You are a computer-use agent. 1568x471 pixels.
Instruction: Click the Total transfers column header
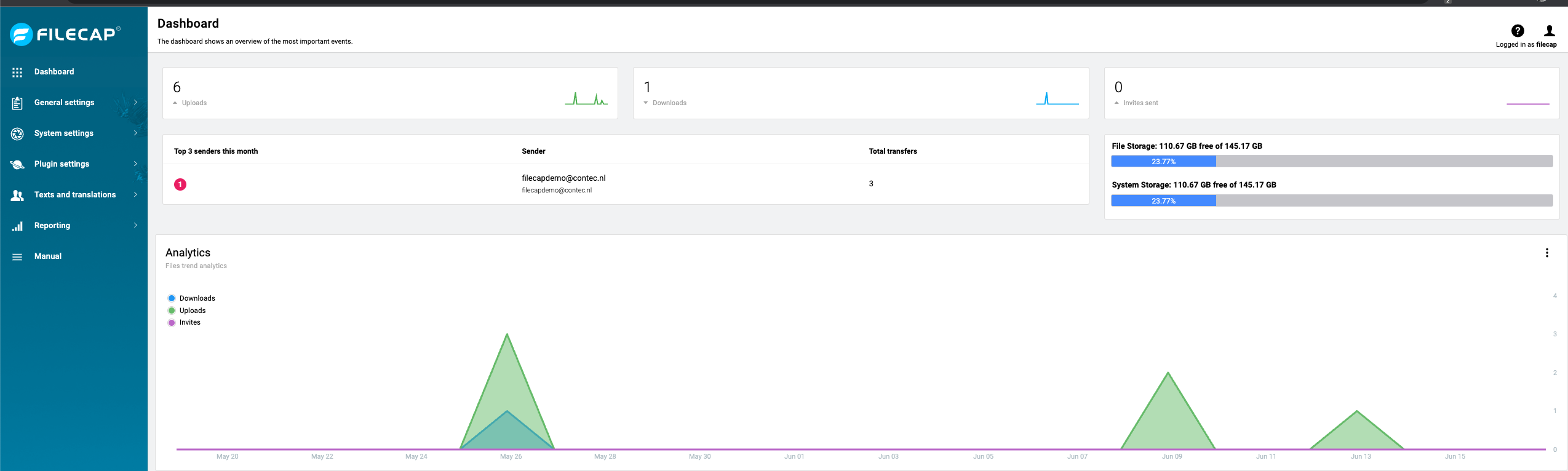coord(893,151)
